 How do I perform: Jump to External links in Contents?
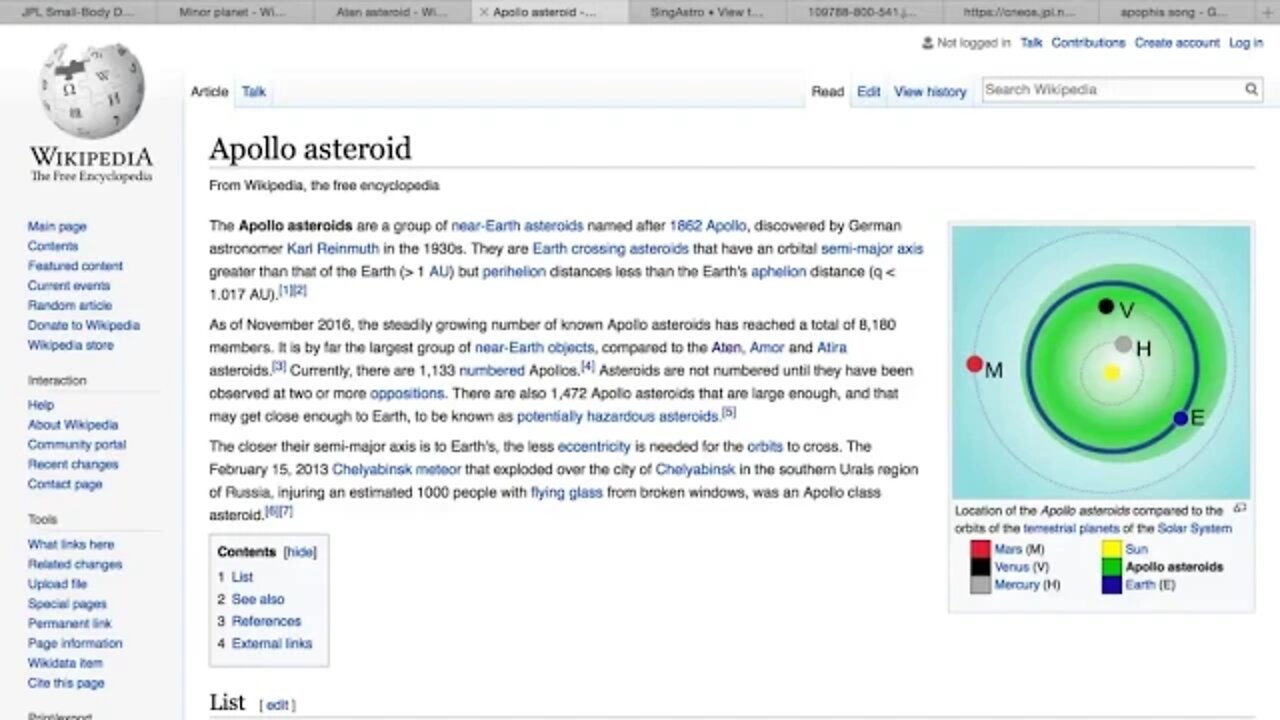272,644
